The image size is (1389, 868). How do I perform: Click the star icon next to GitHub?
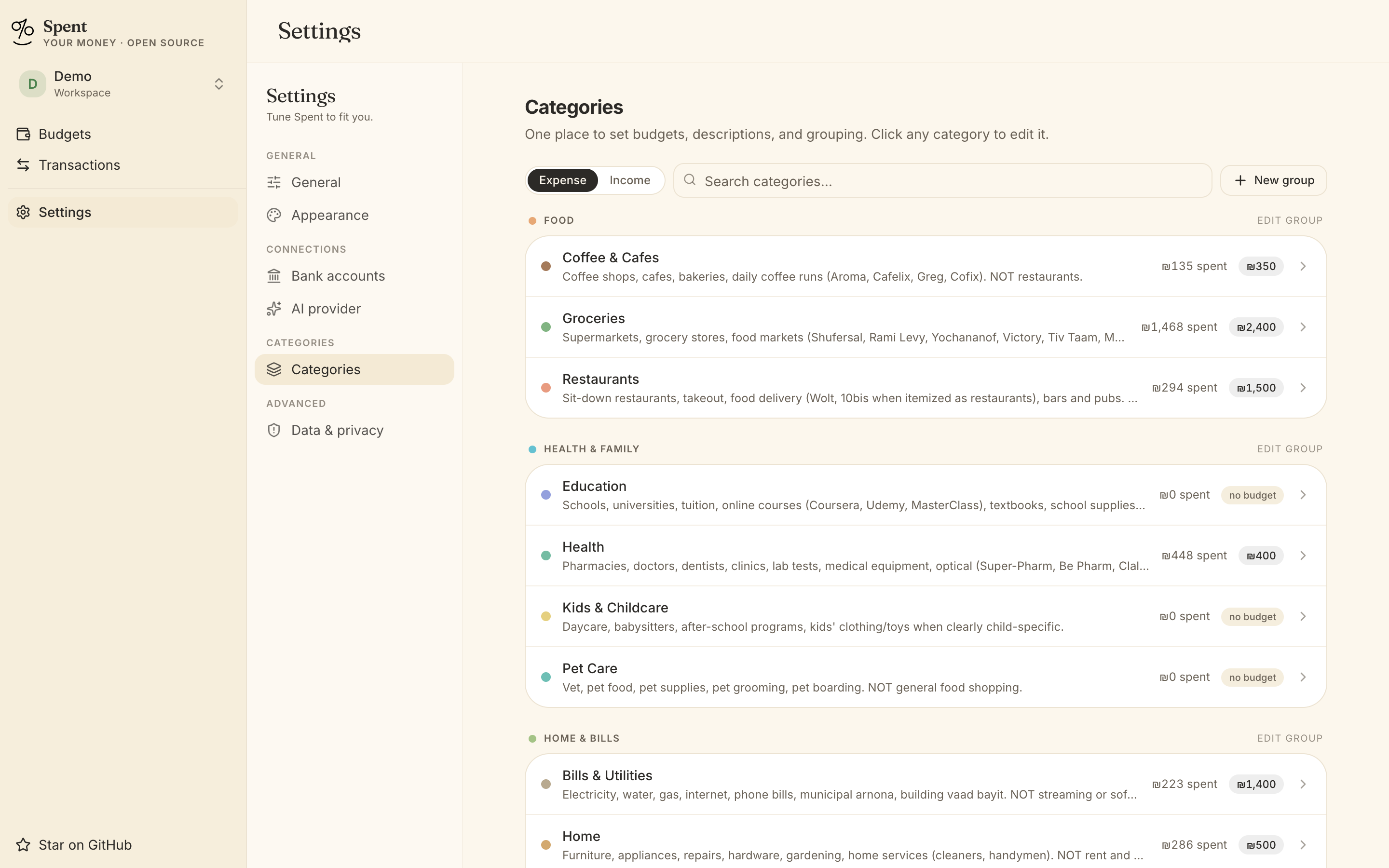[23, 844]
